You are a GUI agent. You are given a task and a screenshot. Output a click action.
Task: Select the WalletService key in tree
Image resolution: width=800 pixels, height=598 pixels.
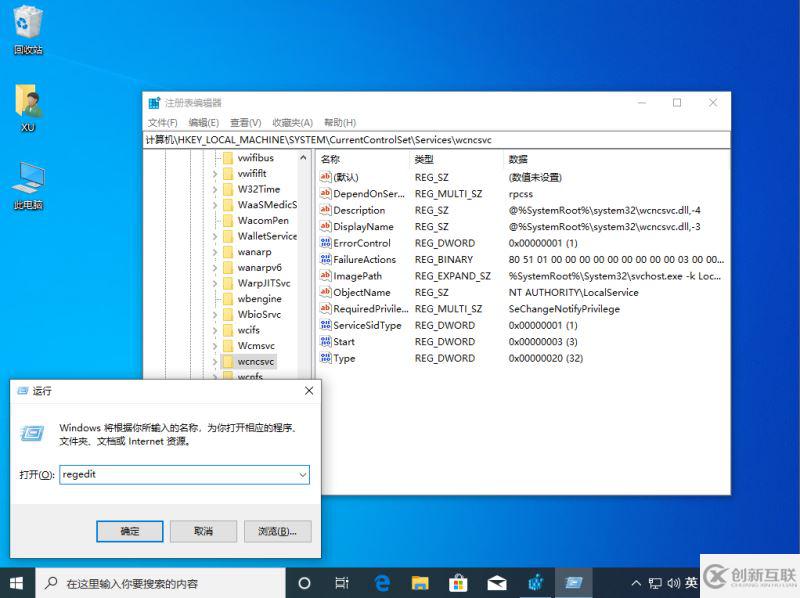click(266, 236)
